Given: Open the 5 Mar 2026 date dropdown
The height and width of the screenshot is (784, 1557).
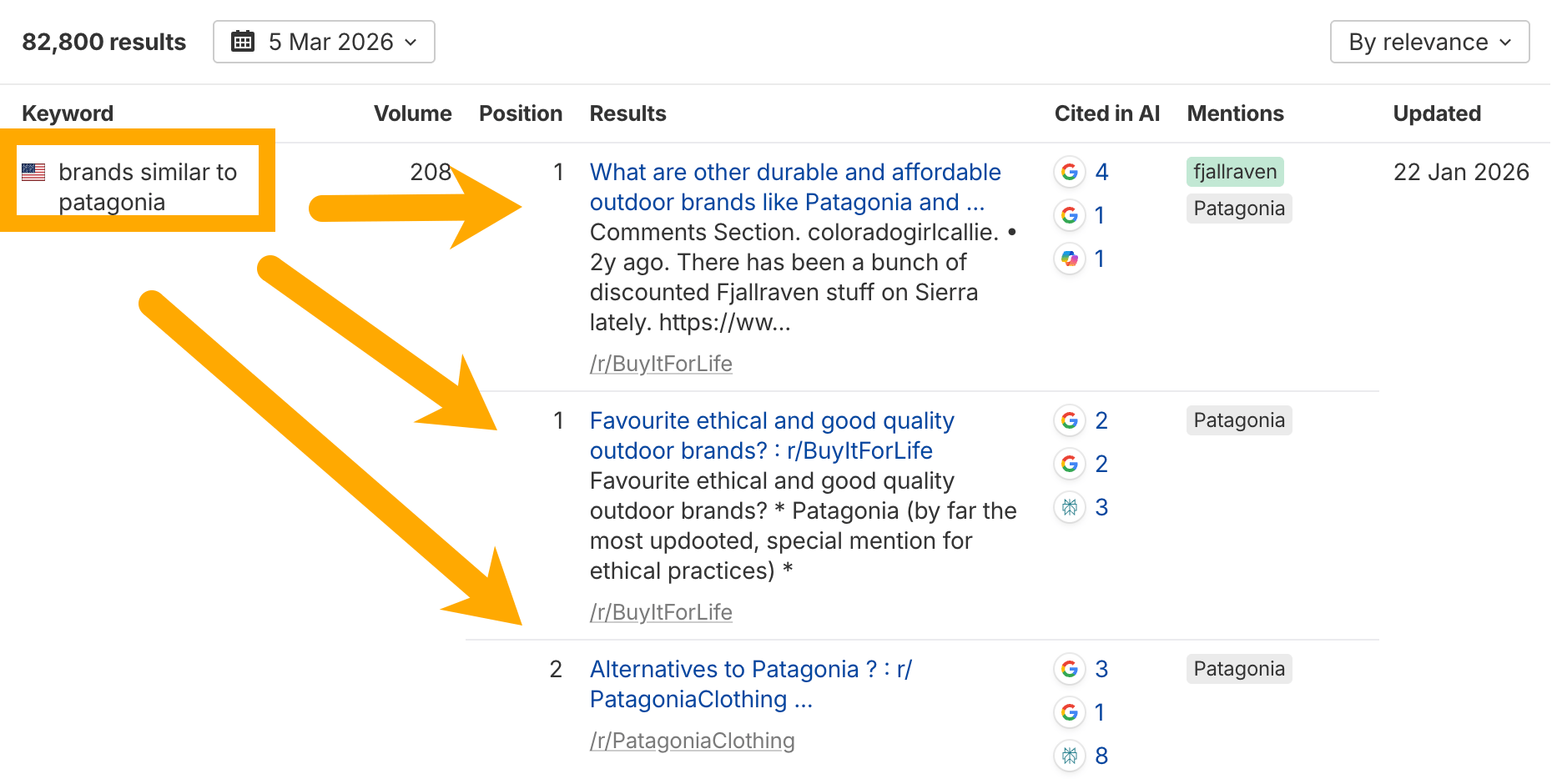Looking at the screenshot, I should coord(324,42).
